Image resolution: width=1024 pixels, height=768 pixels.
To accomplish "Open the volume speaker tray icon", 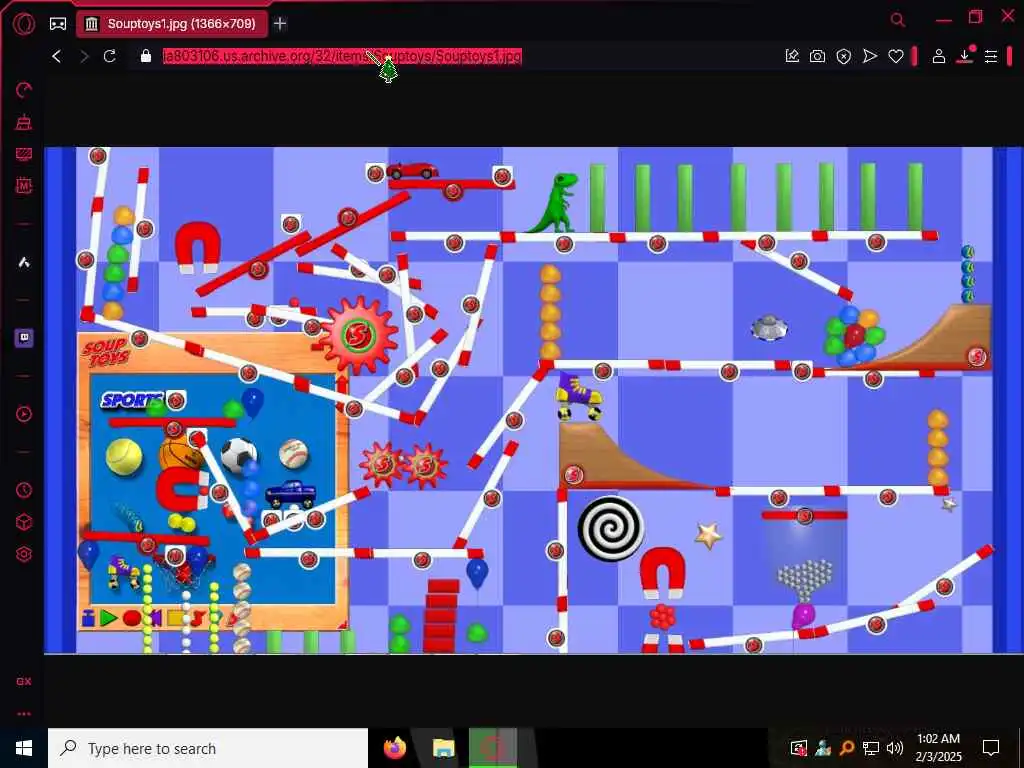I will tap(895, 748).
